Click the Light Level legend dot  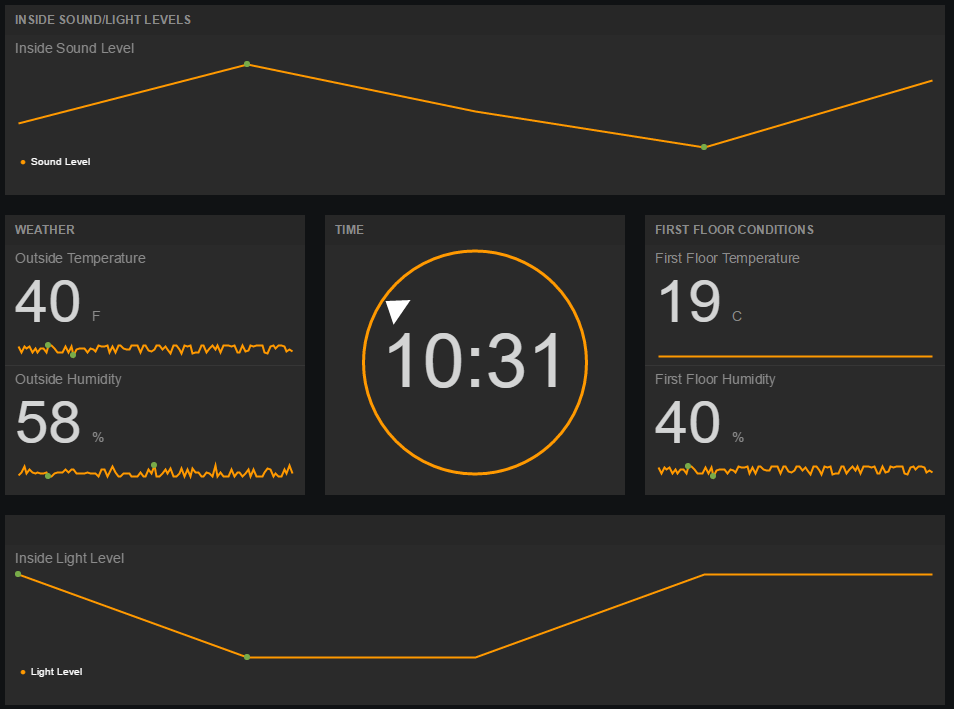tap(22, 671)
